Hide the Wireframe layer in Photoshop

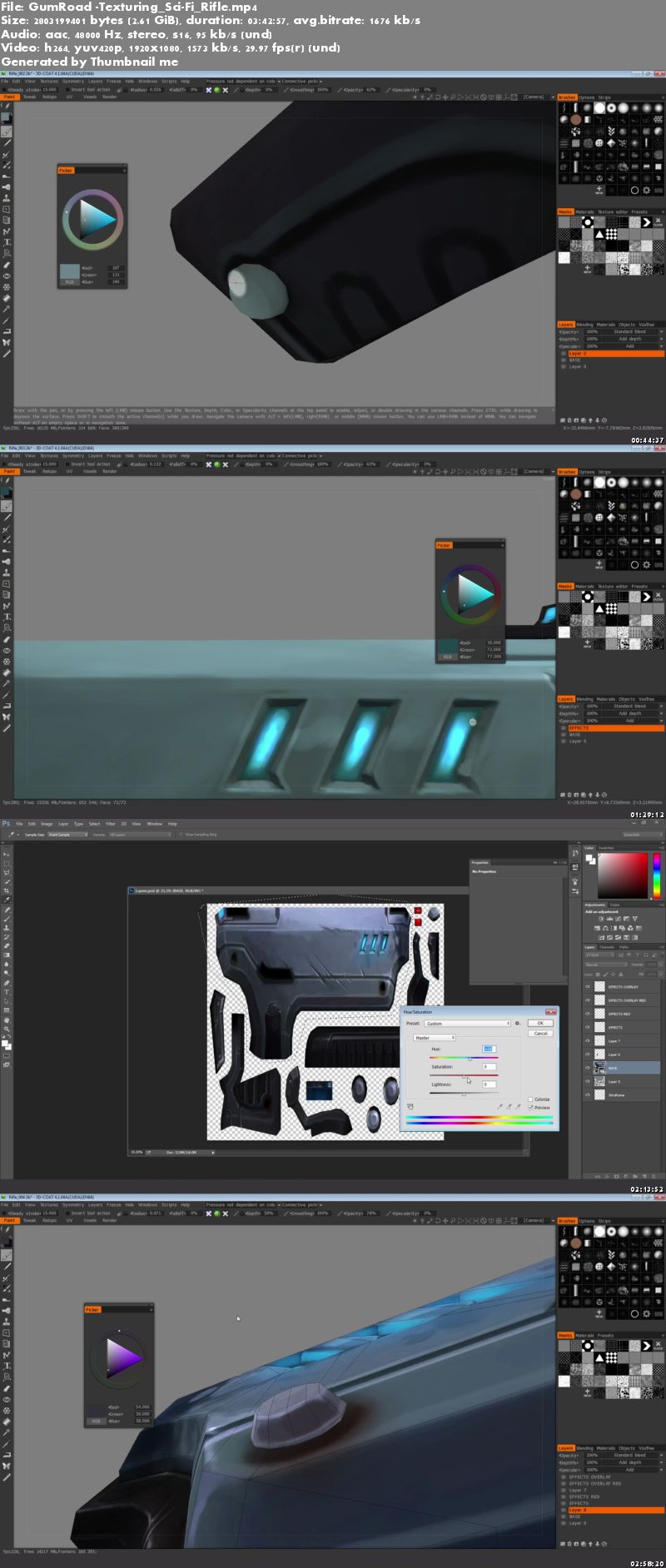(588, 1094)
